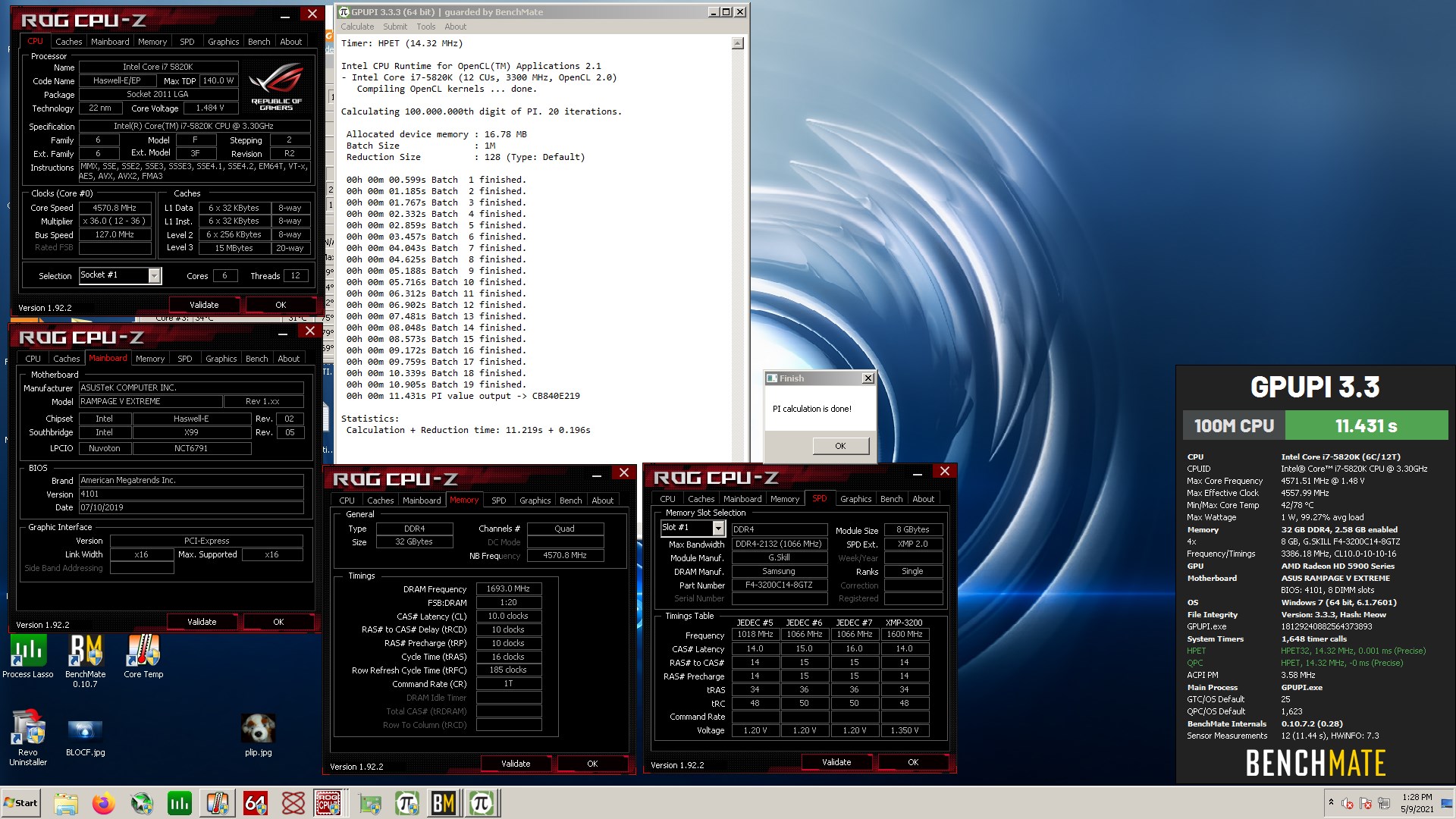Show hidden tray icons chevron
Screen dimensions: 1456x819
tap(1330, 802)
